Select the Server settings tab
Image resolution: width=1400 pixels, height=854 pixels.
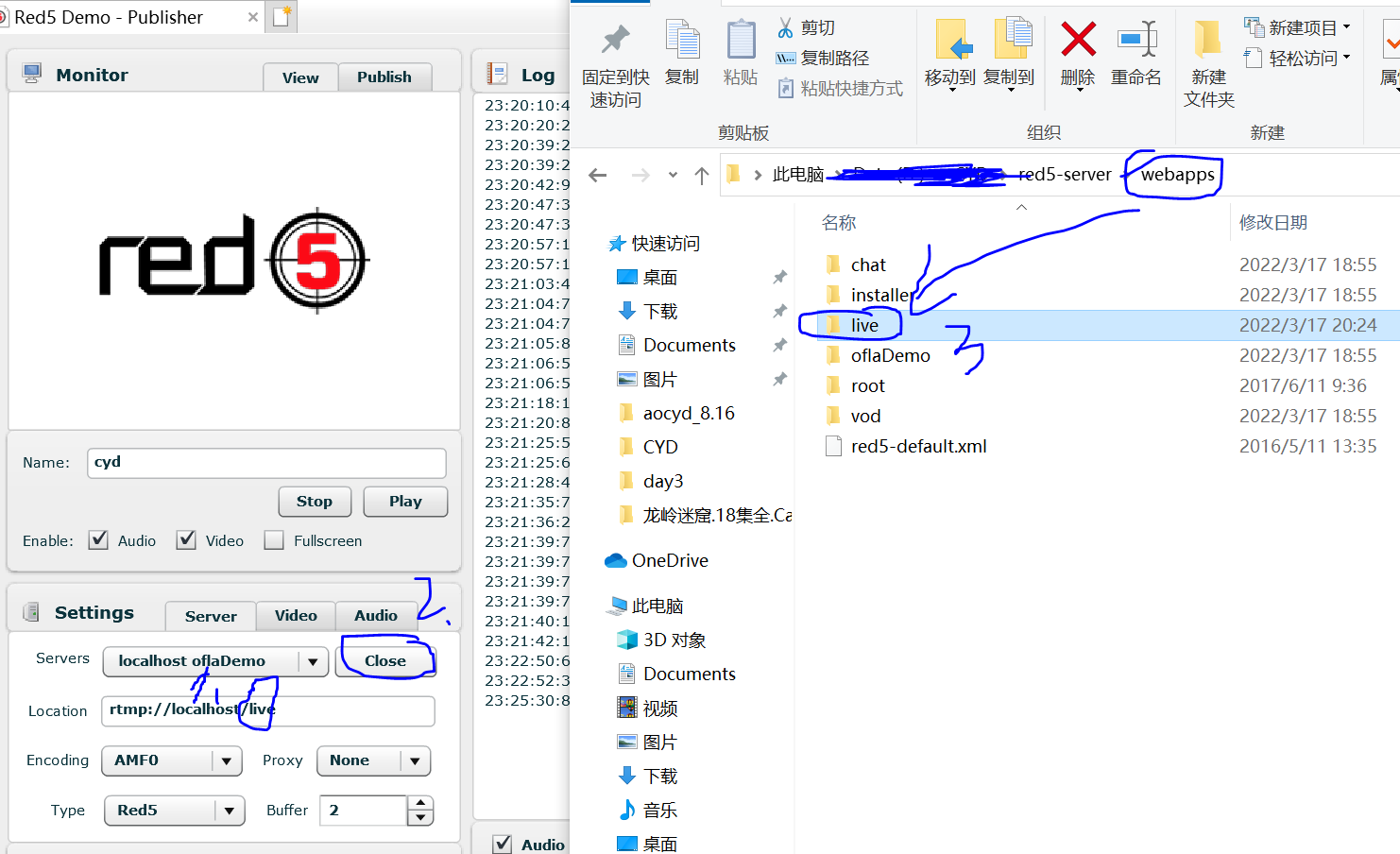[211, 616]
